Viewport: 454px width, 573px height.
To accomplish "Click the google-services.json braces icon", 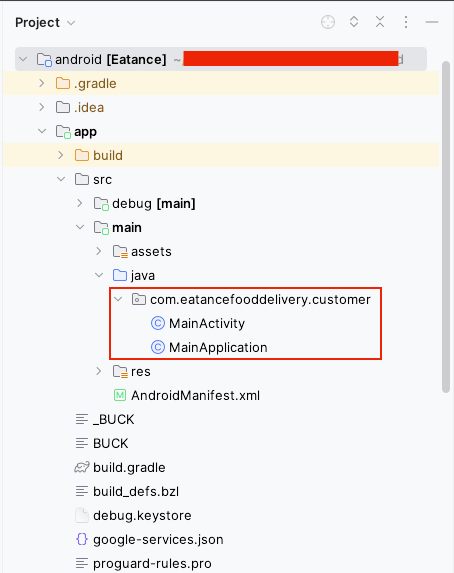I will click(x=82, y=539).
